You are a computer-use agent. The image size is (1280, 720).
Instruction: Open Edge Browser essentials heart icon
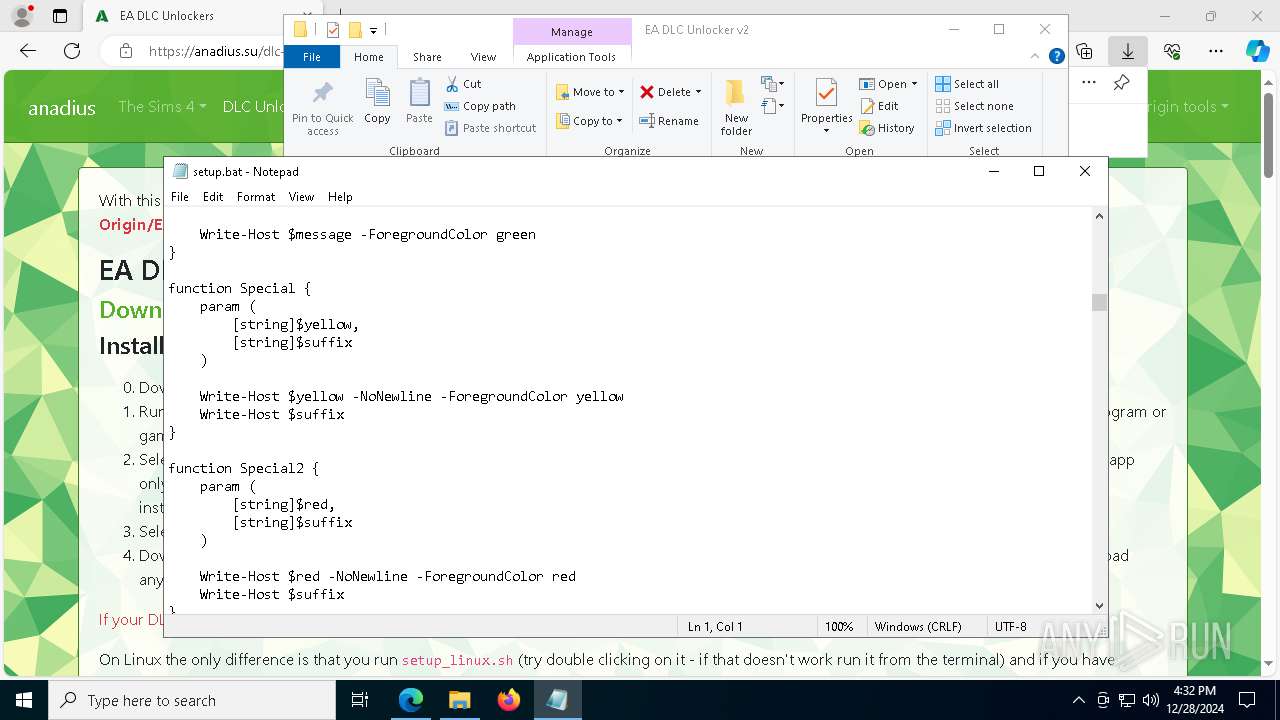click(1172, 51)
